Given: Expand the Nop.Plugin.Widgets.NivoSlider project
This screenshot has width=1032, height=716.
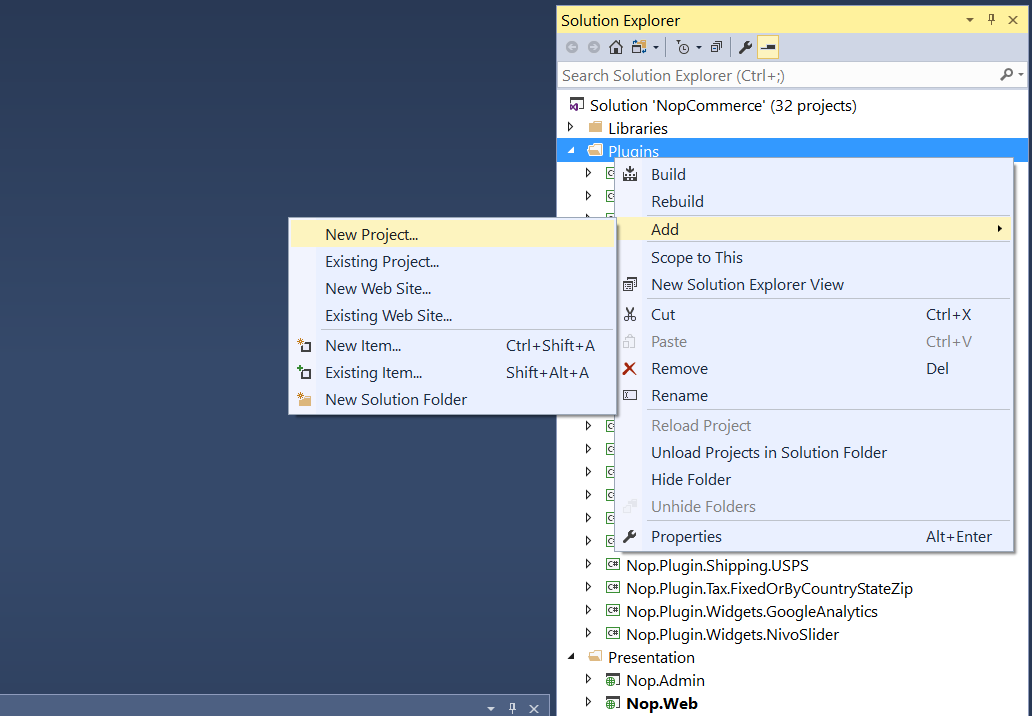Looking at the screenshot, I should [588, 633].
